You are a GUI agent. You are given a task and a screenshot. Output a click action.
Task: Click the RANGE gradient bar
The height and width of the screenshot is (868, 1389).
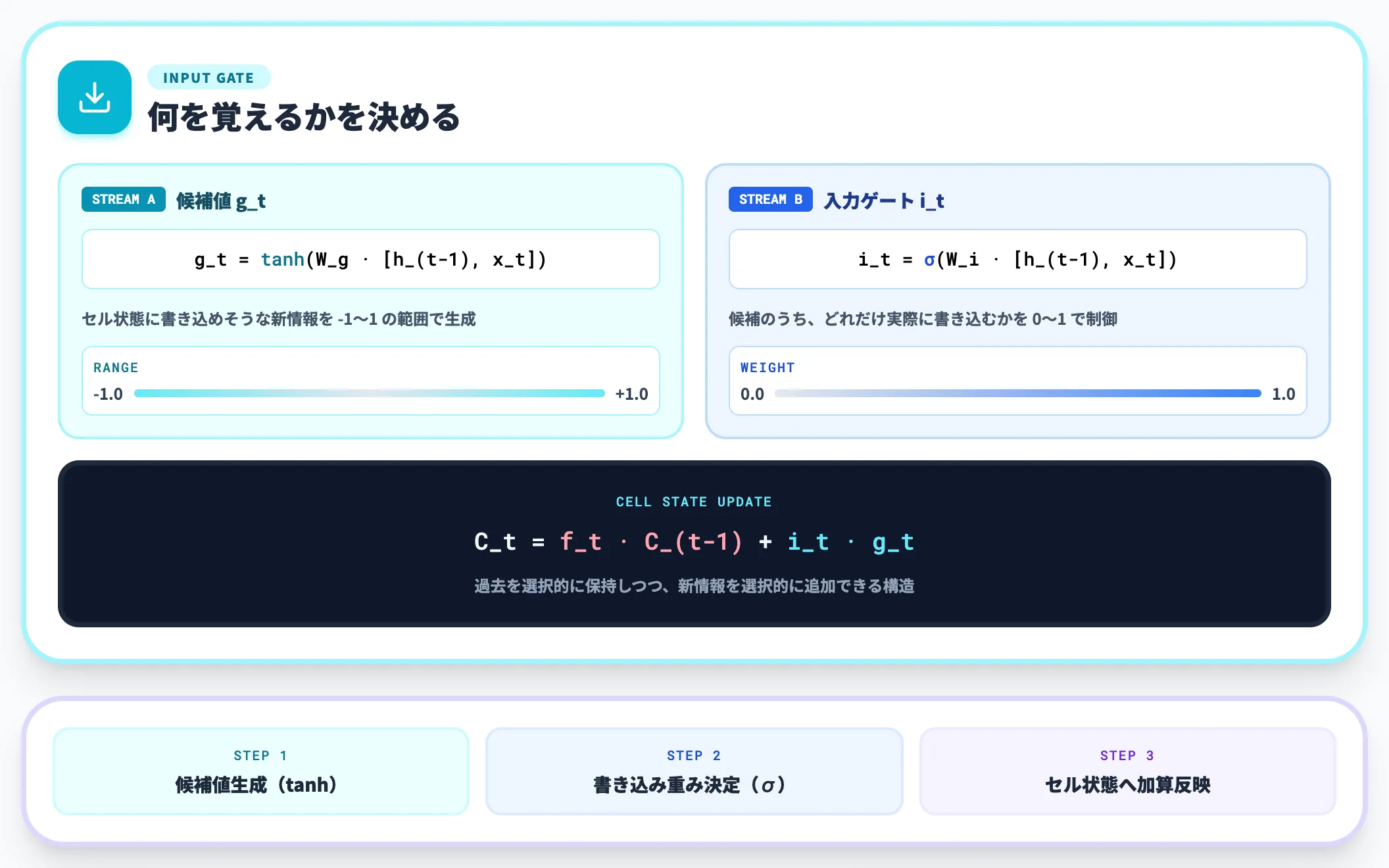click(369, 393)
